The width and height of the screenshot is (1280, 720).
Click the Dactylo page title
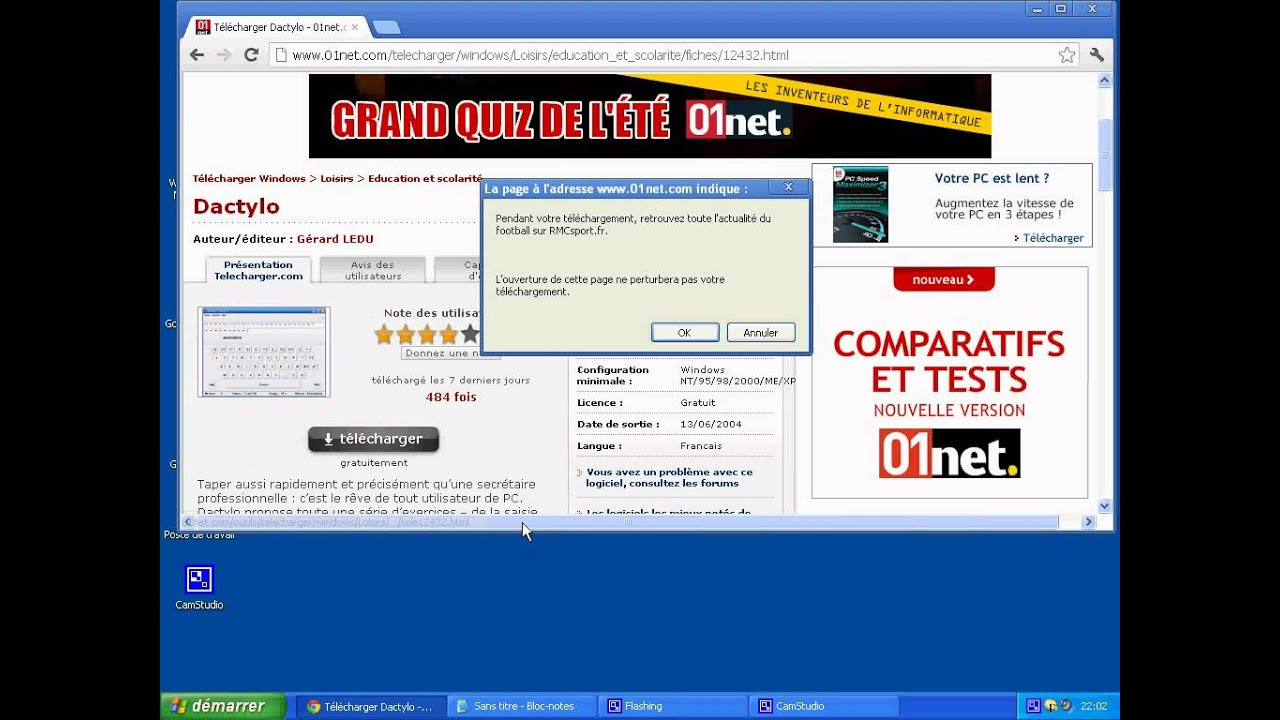point(236,207)
